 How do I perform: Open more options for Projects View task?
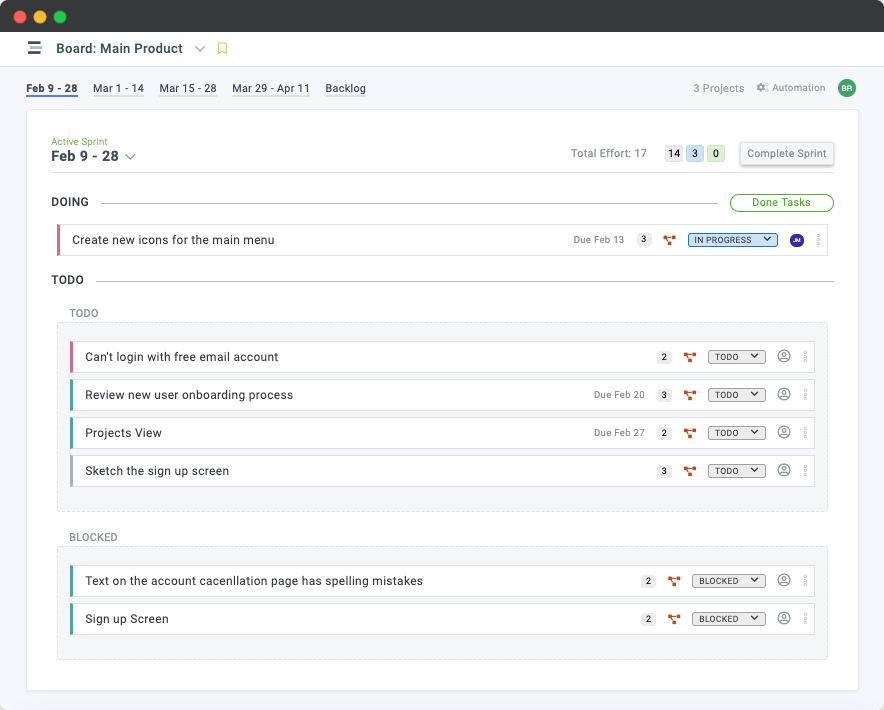click(x=805, y=433)
